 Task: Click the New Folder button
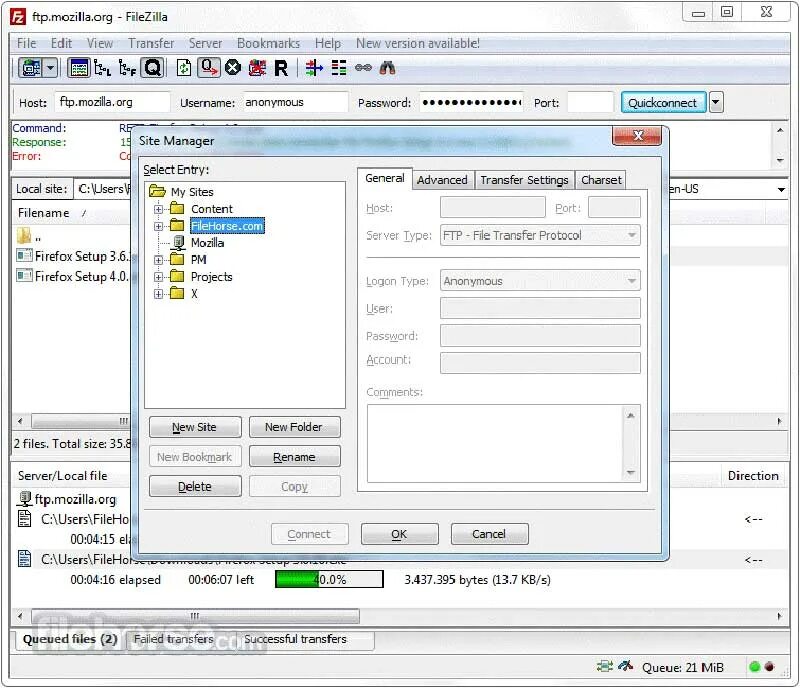click(294, 427)
